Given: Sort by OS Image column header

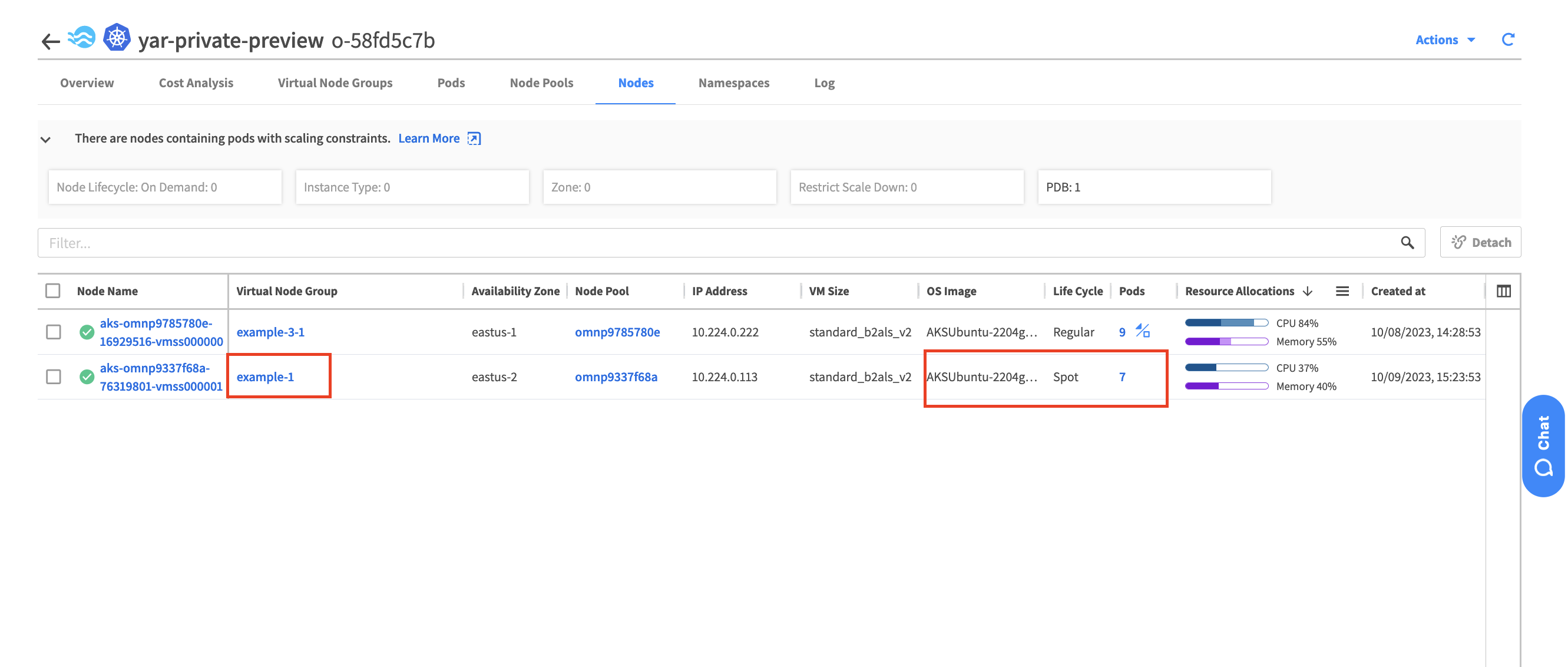Looking at the screenshot, I should click(x=951, y=291).
